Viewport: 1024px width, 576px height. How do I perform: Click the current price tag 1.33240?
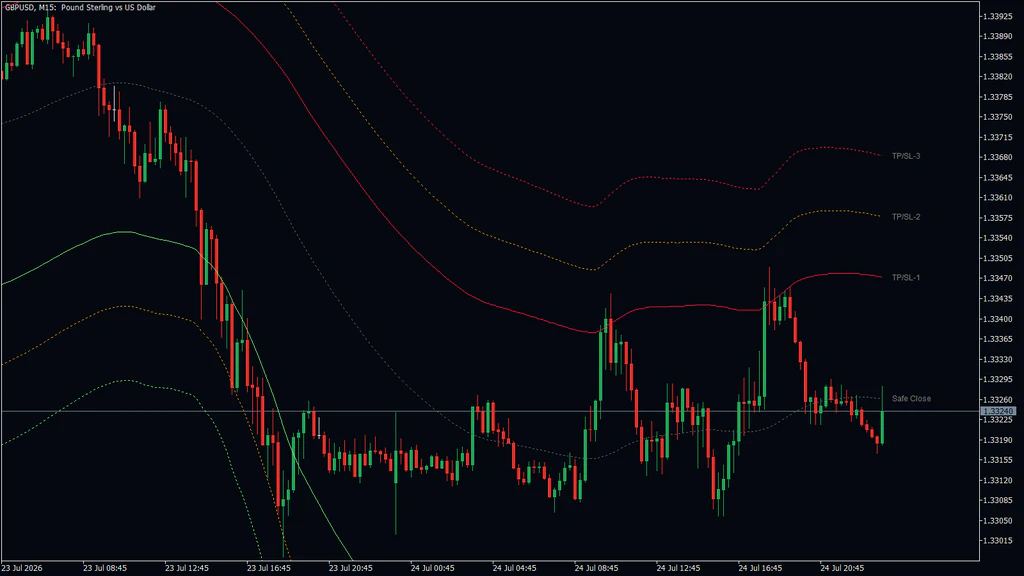coord(998,411)
